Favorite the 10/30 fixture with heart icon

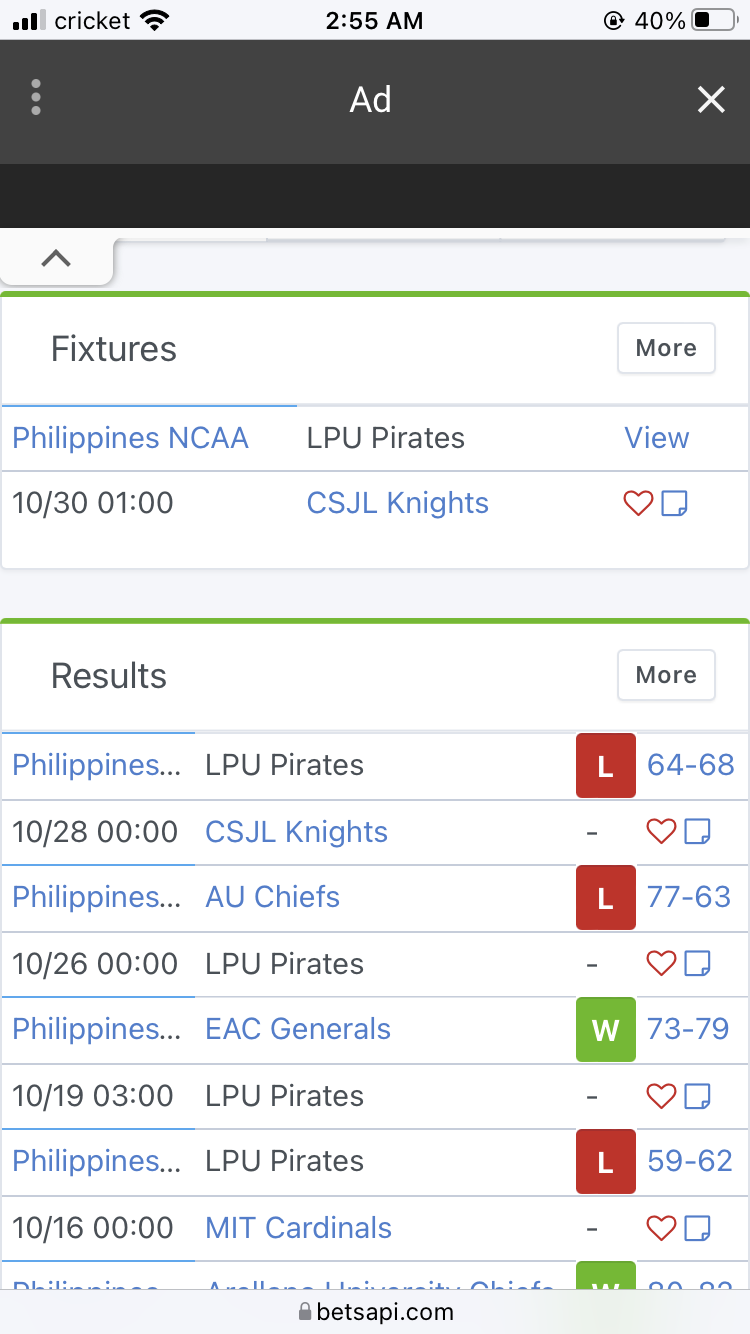tap(638, 504)
